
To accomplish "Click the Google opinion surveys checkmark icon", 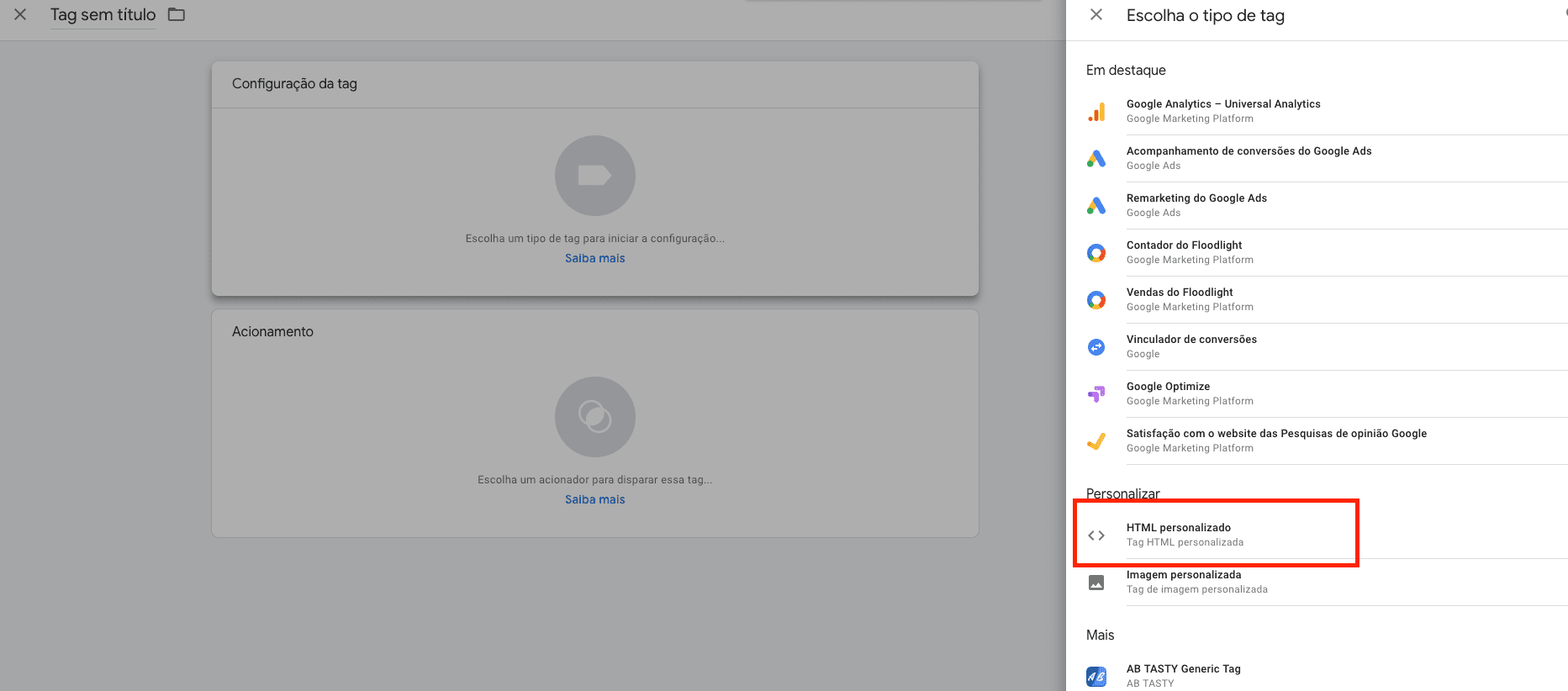I will (1096, 441).
